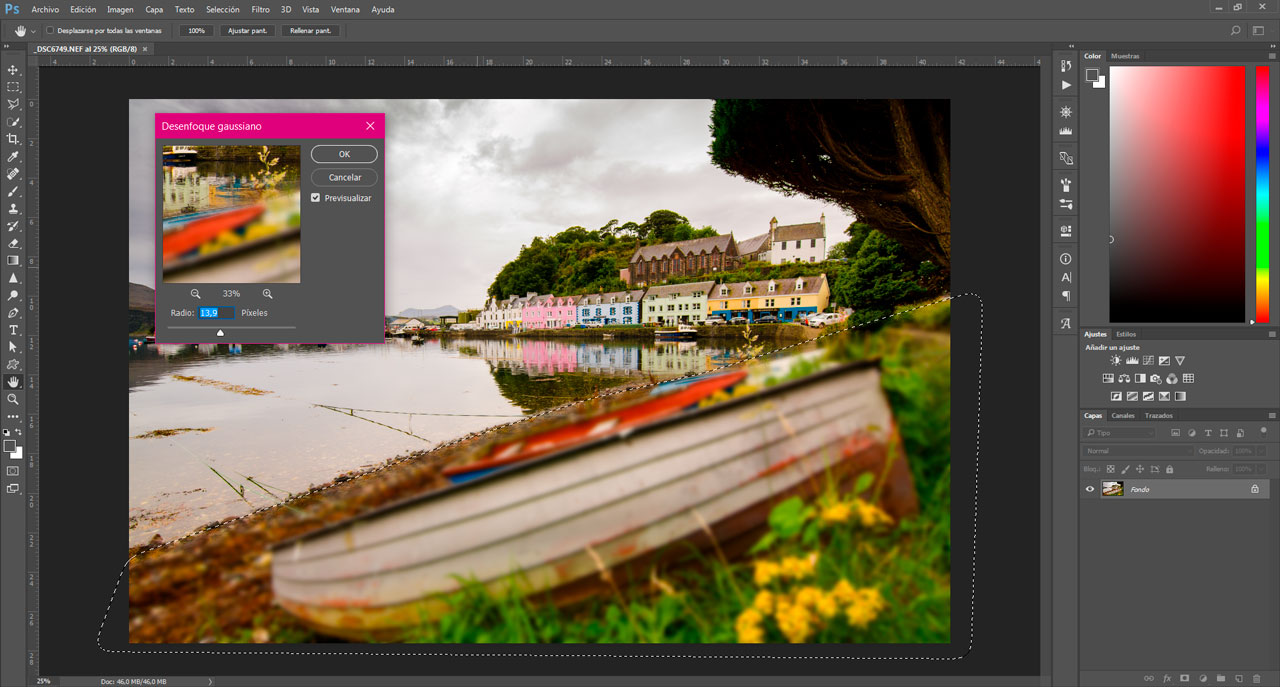Screen dimensions: 1280x687
Task: Uncheck the Previsualizar checkbox
Action: point(316,198)
